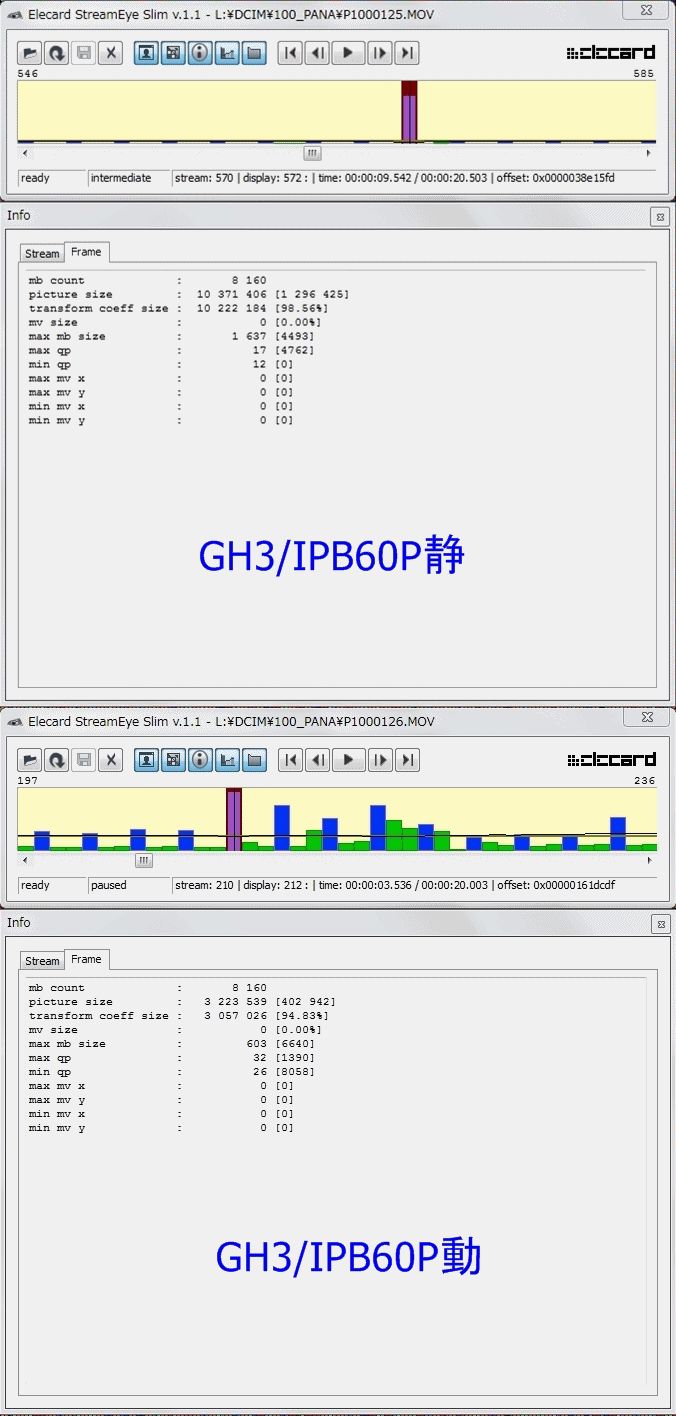The width and height of the screenshot is (676, 1416).
Task: Step back one frame in the P1000126.MOV window
Action: pyautogui.click(x=318, y=760)
